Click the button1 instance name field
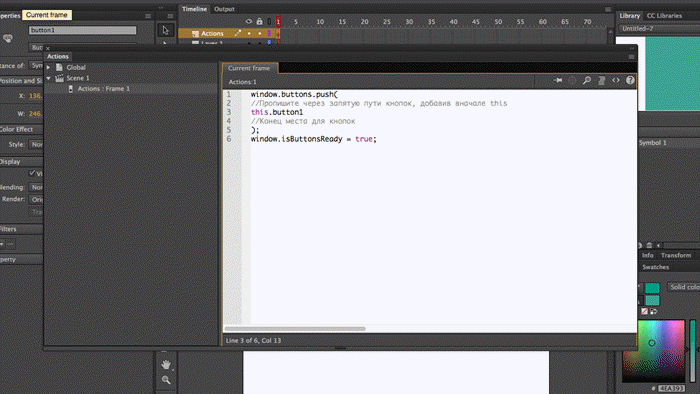The image size is (700, 394). 83,30
